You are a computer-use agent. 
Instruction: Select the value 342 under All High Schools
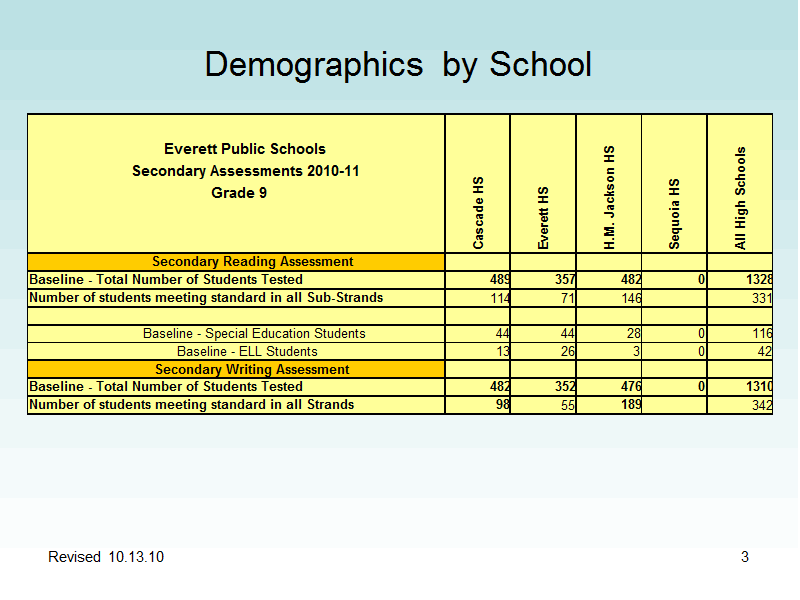(x=762, y=405)
